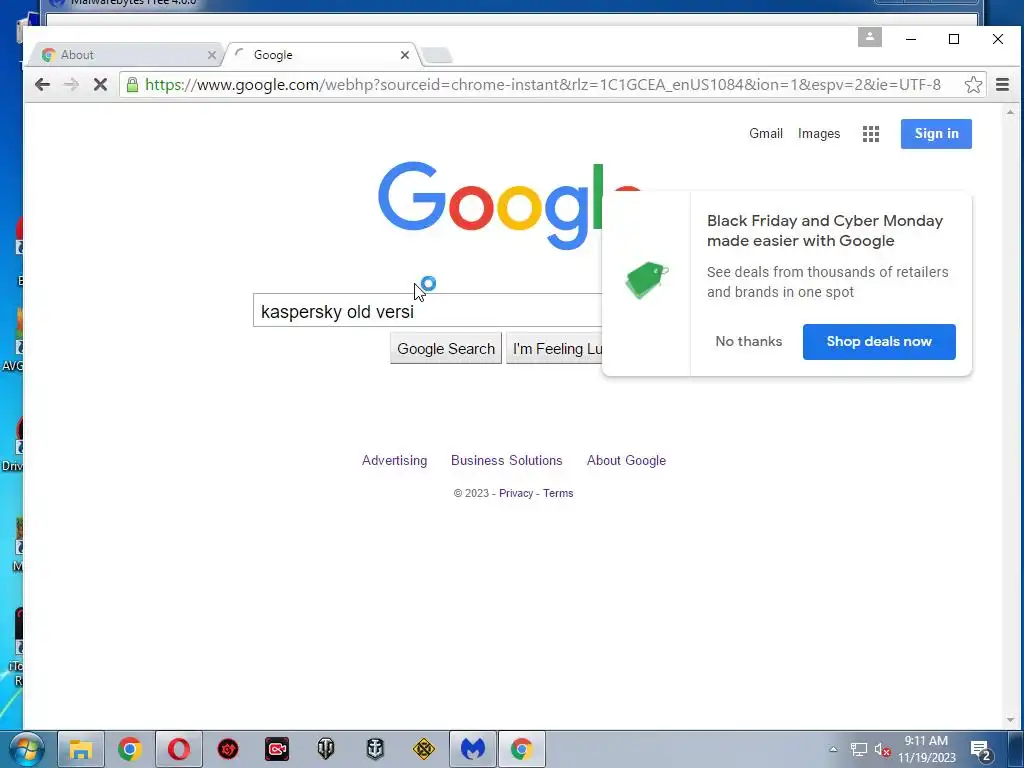1024x768 pixels.
Task: Dismiss the promo with No thanks
Action: point(748,342)
